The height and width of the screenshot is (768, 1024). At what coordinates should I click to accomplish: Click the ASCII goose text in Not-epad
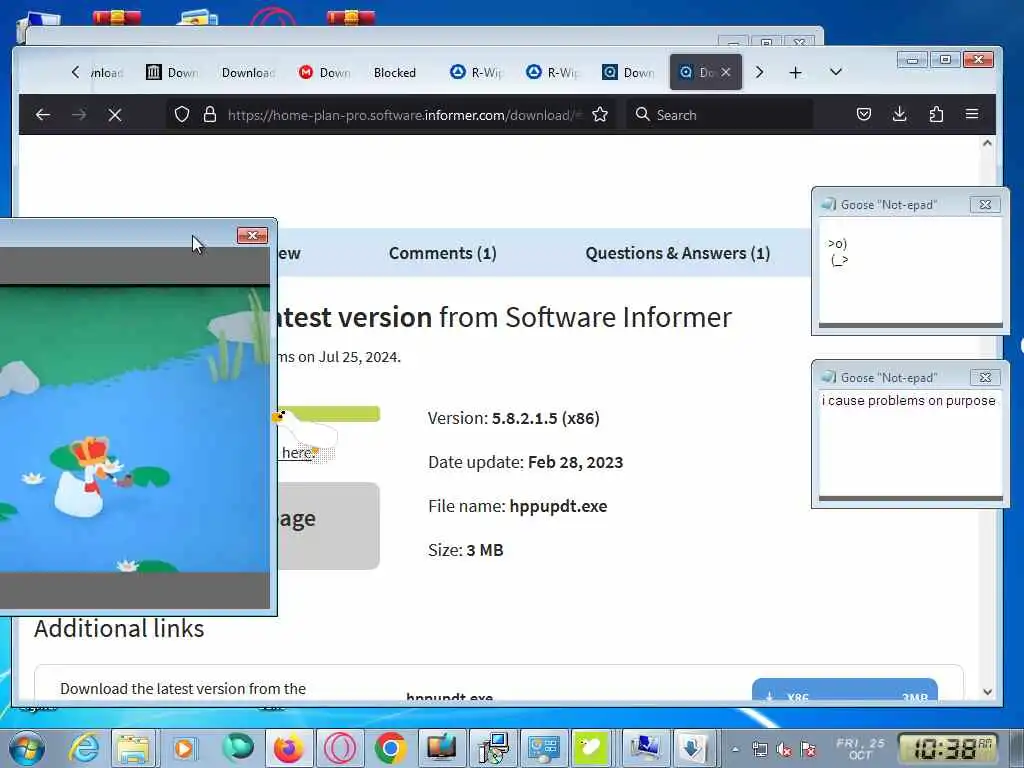[838, 252]
